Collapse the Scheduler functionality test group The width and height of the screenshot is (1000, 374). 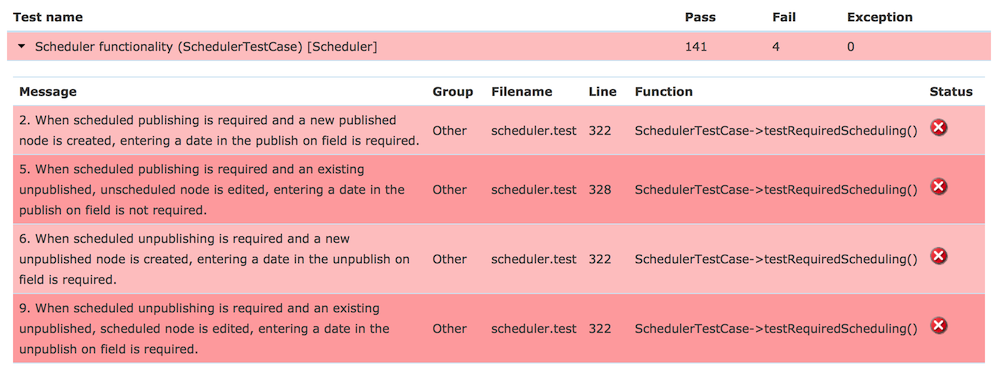click(22, 47)
